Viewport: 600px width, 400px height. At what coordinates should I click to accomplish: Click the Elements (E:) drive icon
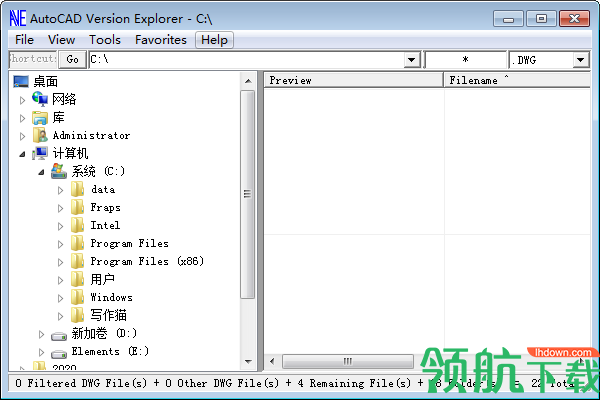click(x=59, y=354)
